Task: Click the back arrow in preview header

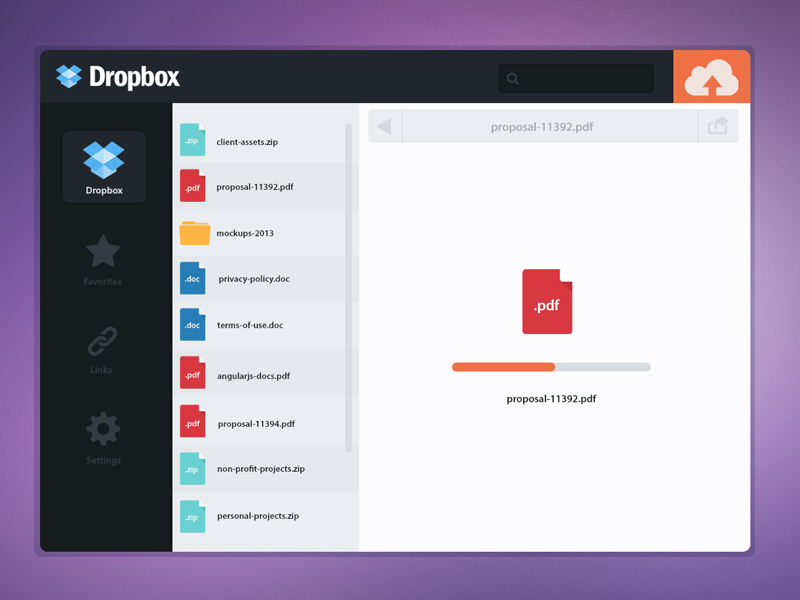Action: [x=385, y=127]
